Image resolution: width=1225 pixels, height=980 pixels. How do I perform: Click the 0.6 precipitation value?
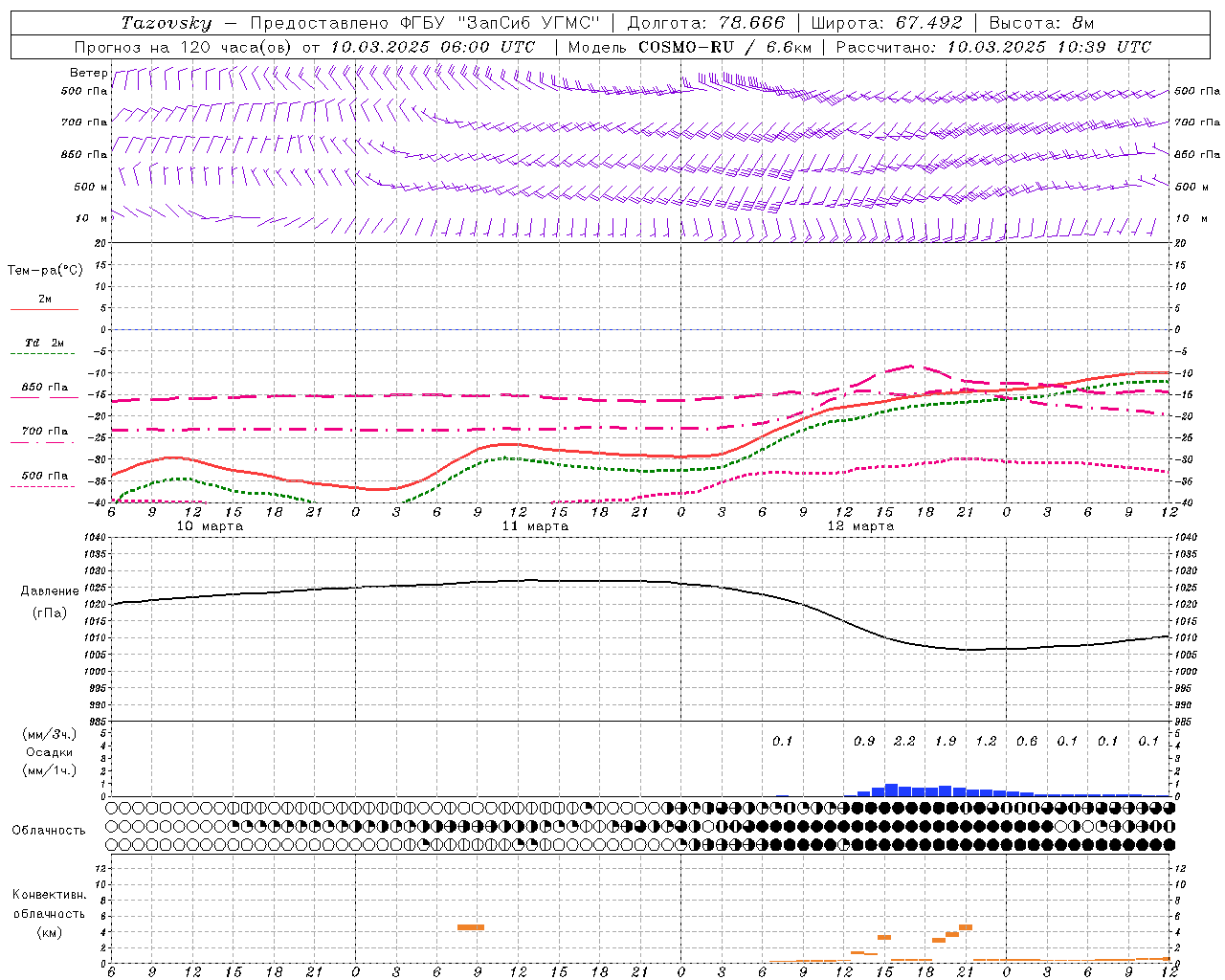(1027, 742)
